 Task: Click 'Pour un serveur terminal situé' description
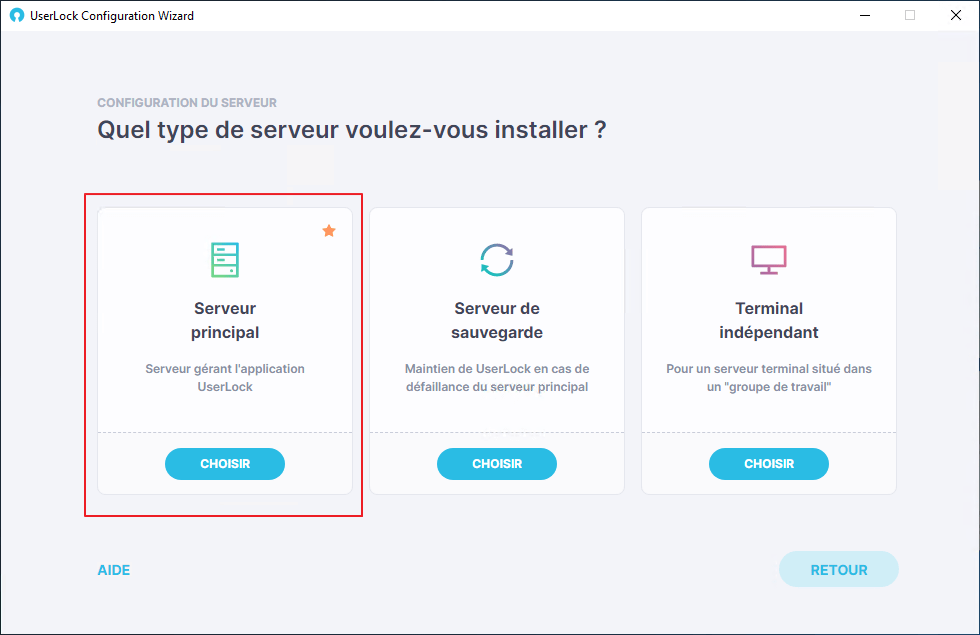click(769, 378)
